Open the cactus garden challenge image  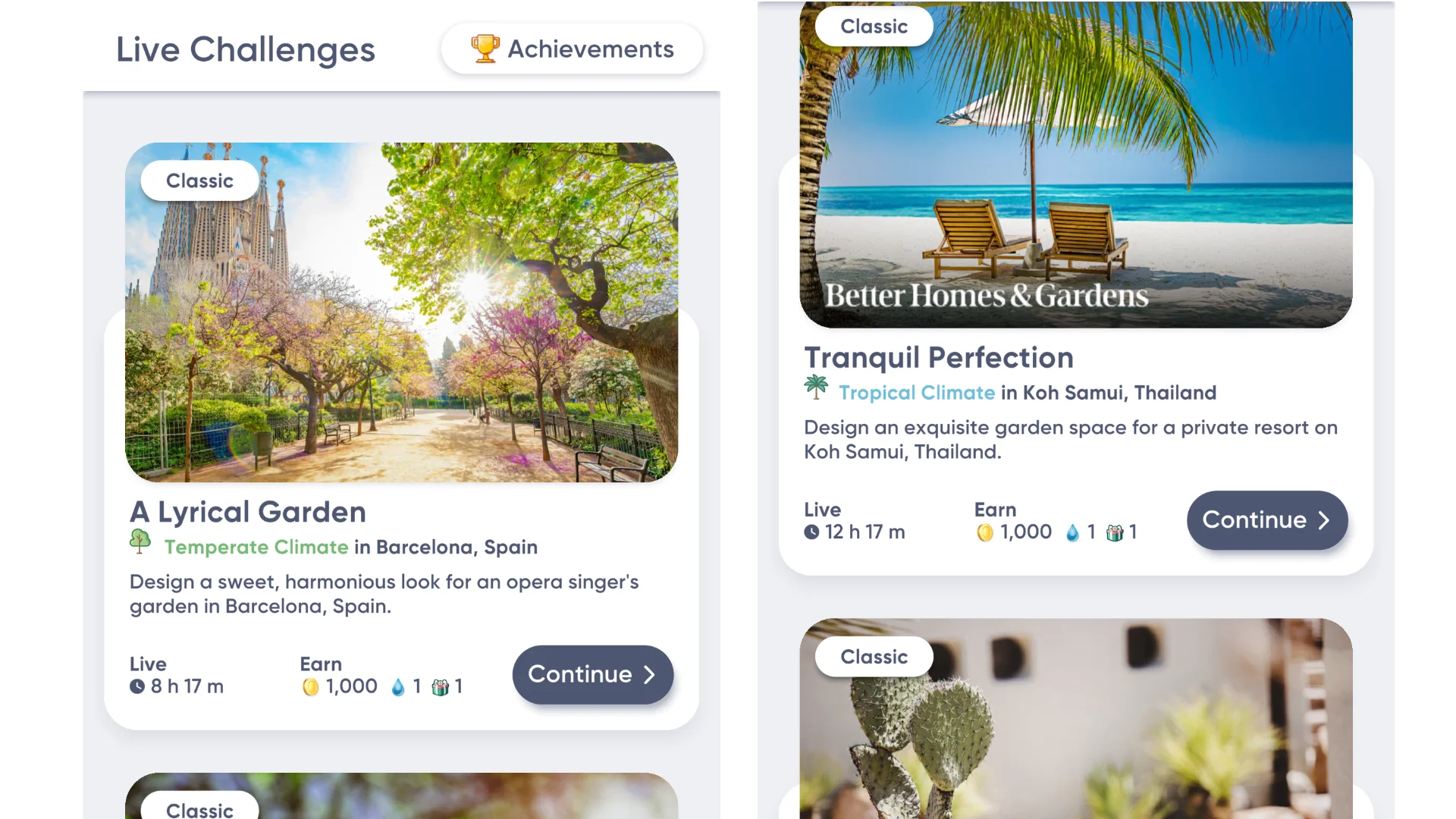tap(1076, 718)
